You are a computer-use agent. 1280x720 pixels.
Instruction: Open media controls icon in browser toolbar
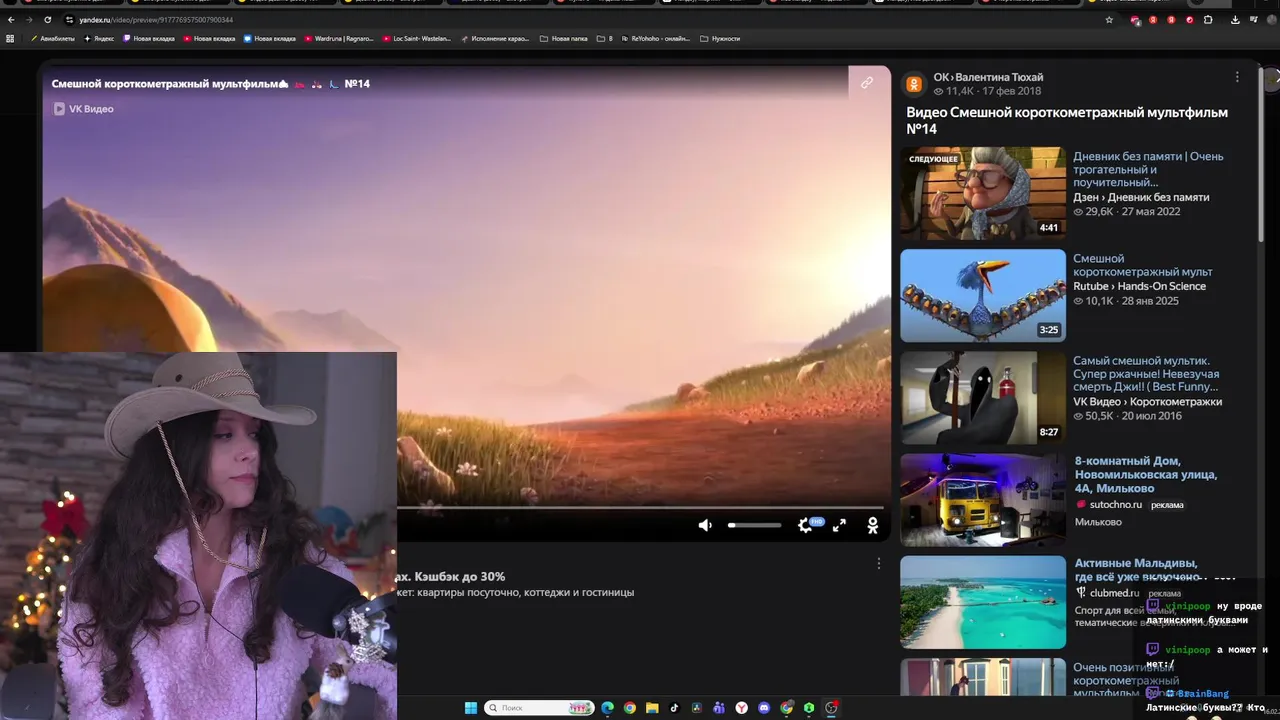tap(1253, 19)
